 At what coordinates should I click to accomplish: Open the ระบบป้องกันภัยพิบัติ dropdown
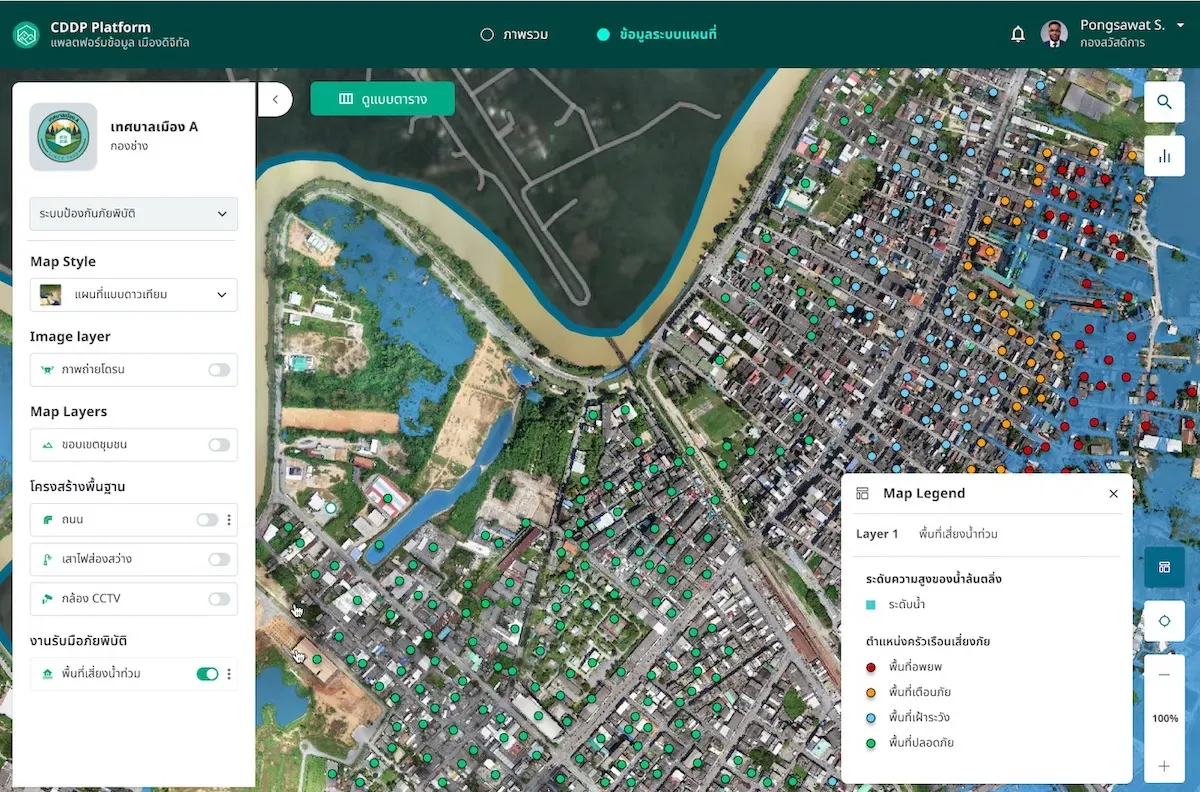pos(134,214)
